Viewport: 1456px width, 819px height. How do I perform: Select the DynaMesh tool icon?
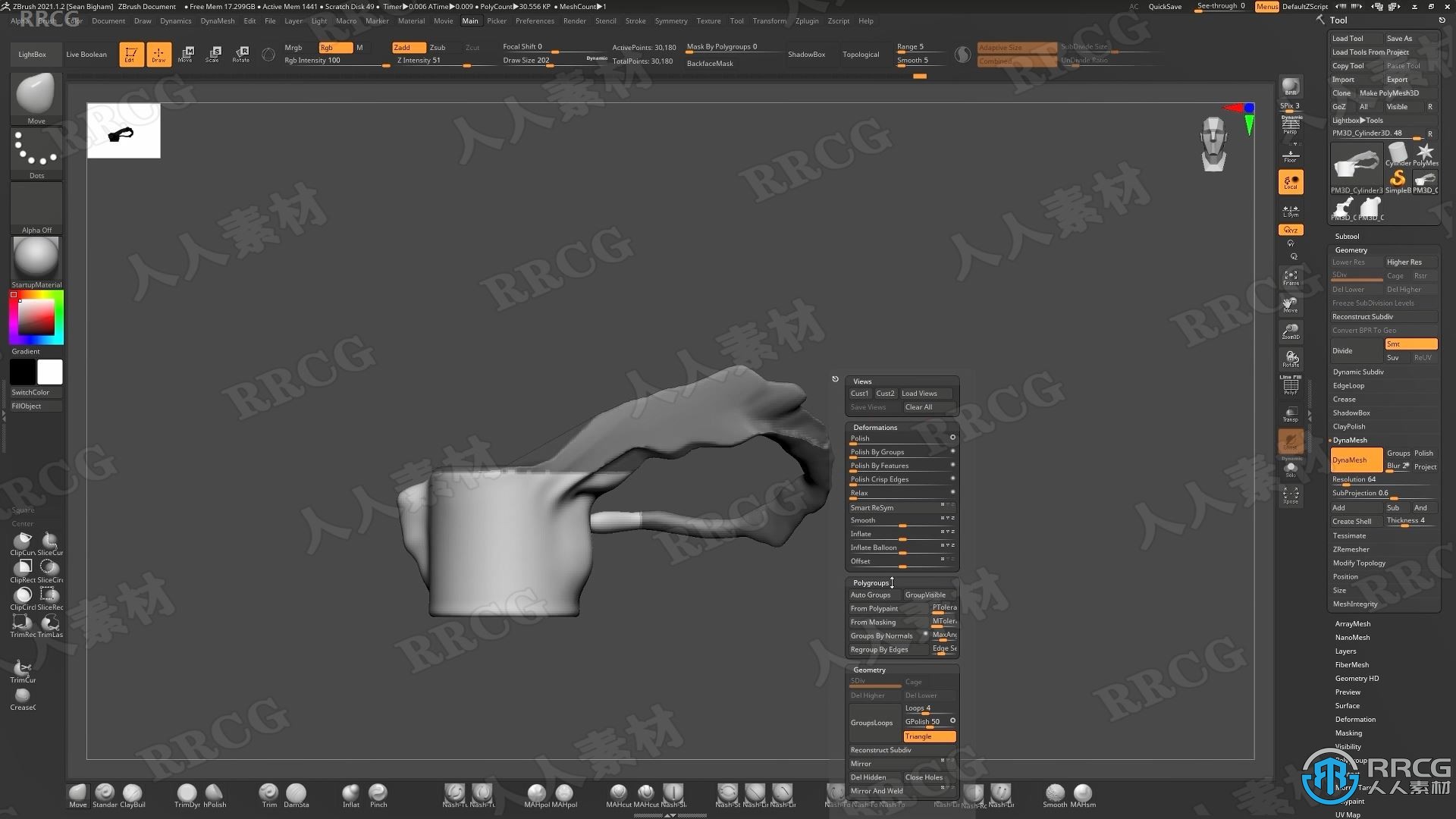tap(1352, 458)
